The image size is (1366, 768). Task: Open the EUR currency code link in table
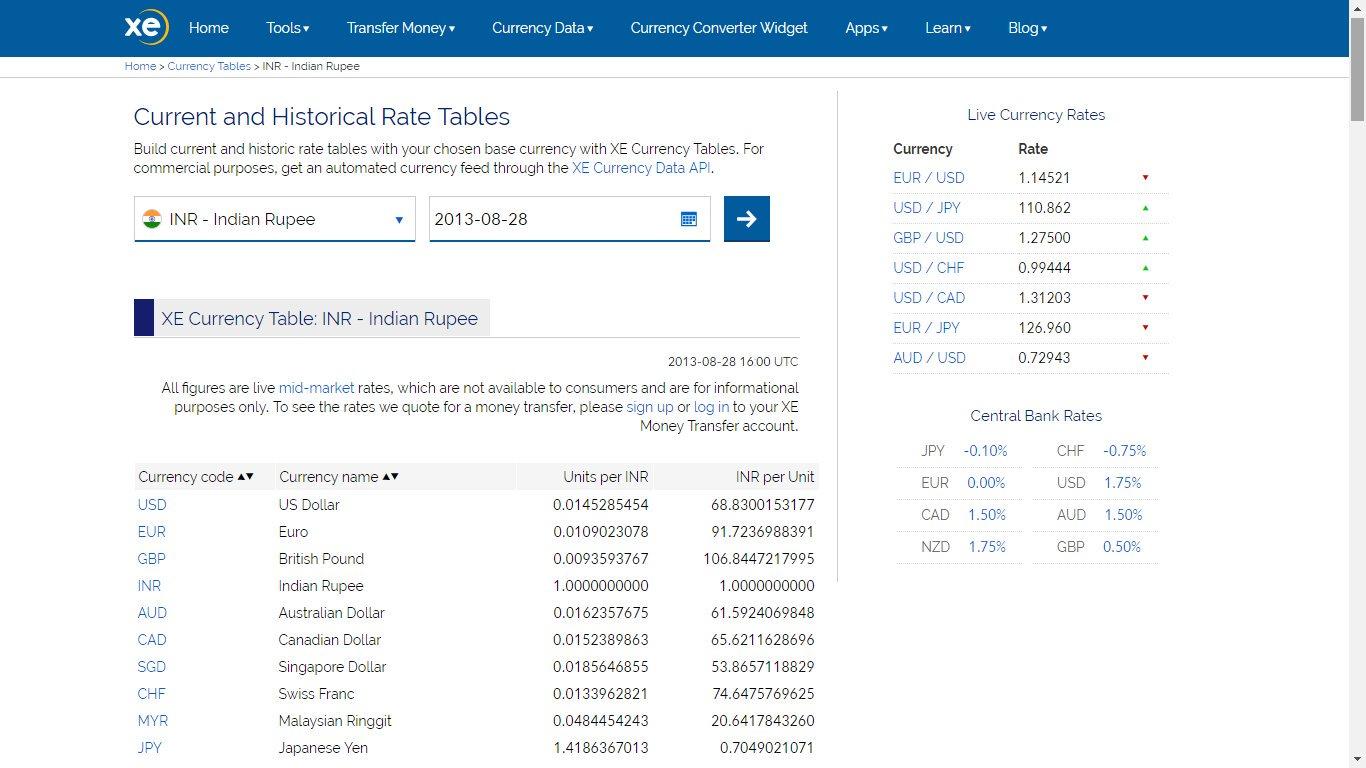pos(152,532)
